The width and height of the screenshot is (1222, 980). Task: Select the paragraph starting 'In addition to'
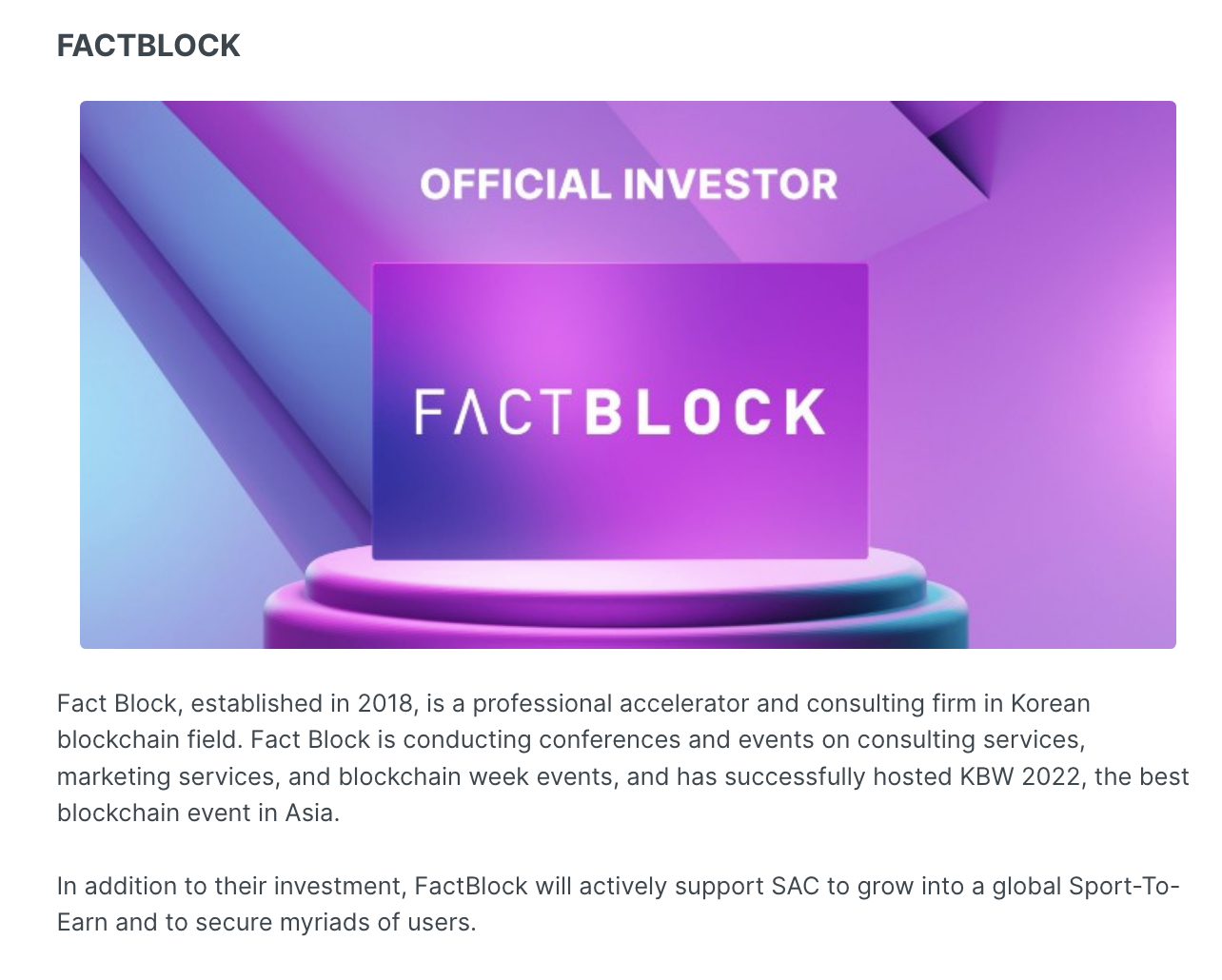tap(619, 904)
